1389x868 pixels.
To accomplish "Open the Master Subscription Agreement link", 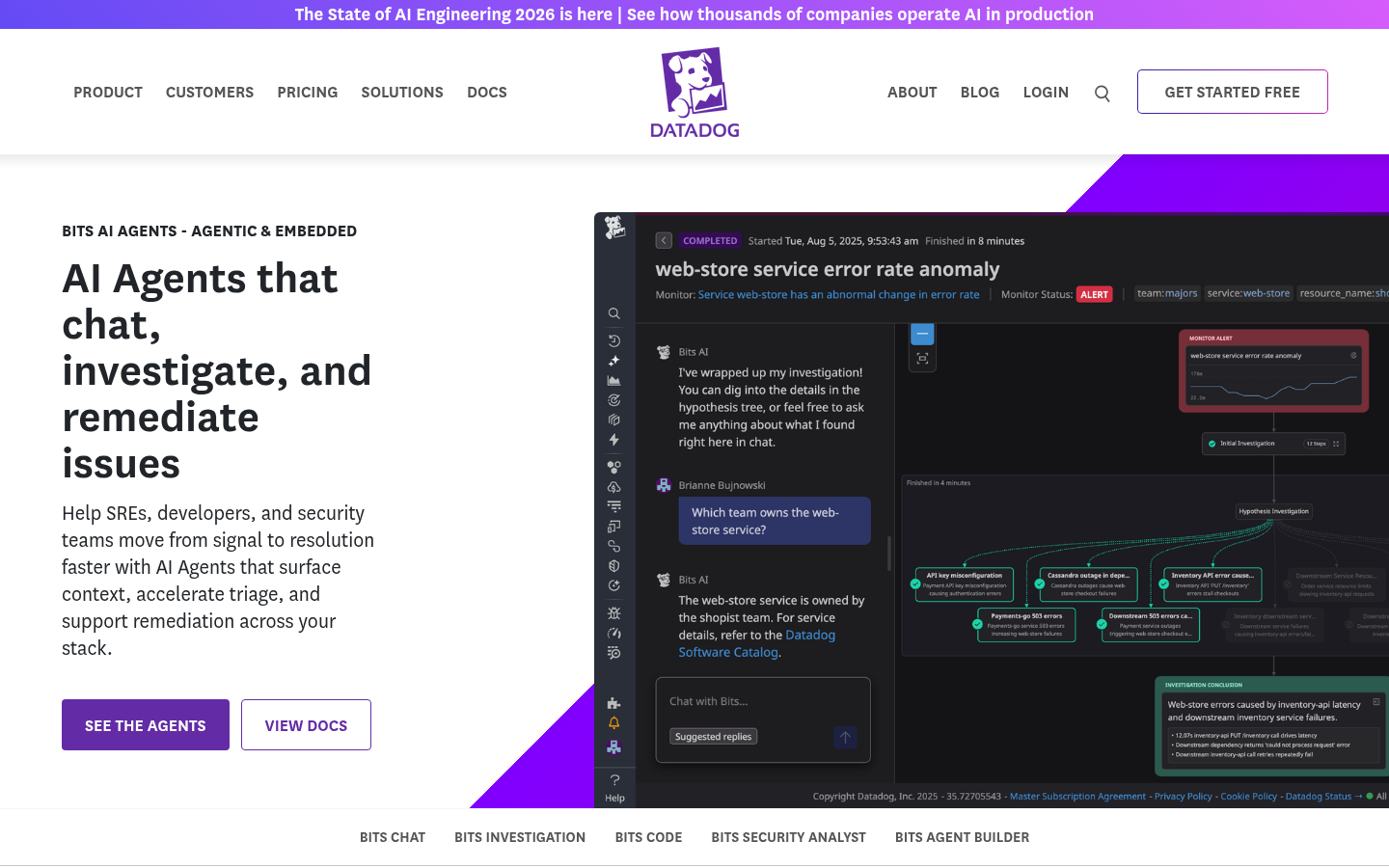I will click(1077, 797).
